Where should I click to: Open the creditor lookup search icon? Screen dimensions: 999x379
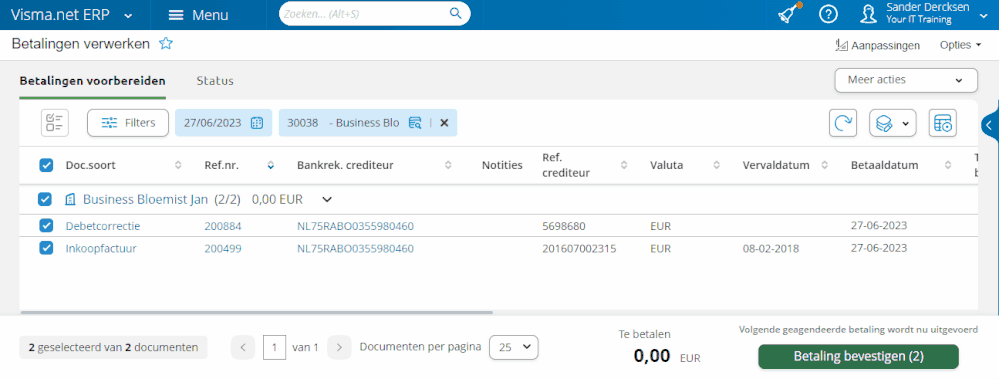(415, 123)
